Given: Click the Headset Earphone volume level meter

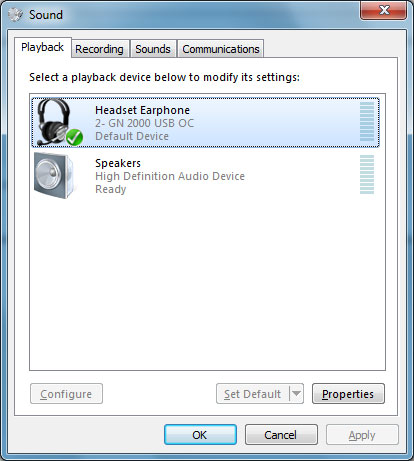Looking at the screenshot, I should (367, 122).
